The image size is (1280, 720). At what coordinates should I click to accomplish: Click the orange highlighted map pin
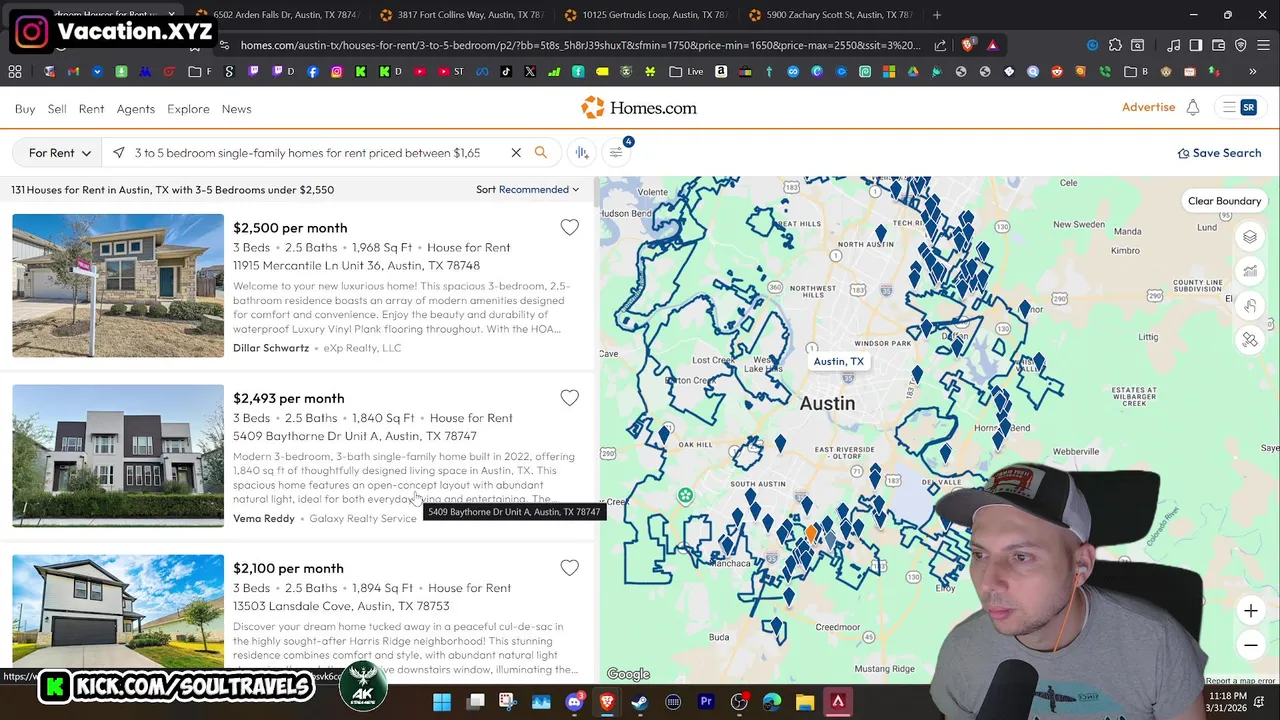coord(811,533)
